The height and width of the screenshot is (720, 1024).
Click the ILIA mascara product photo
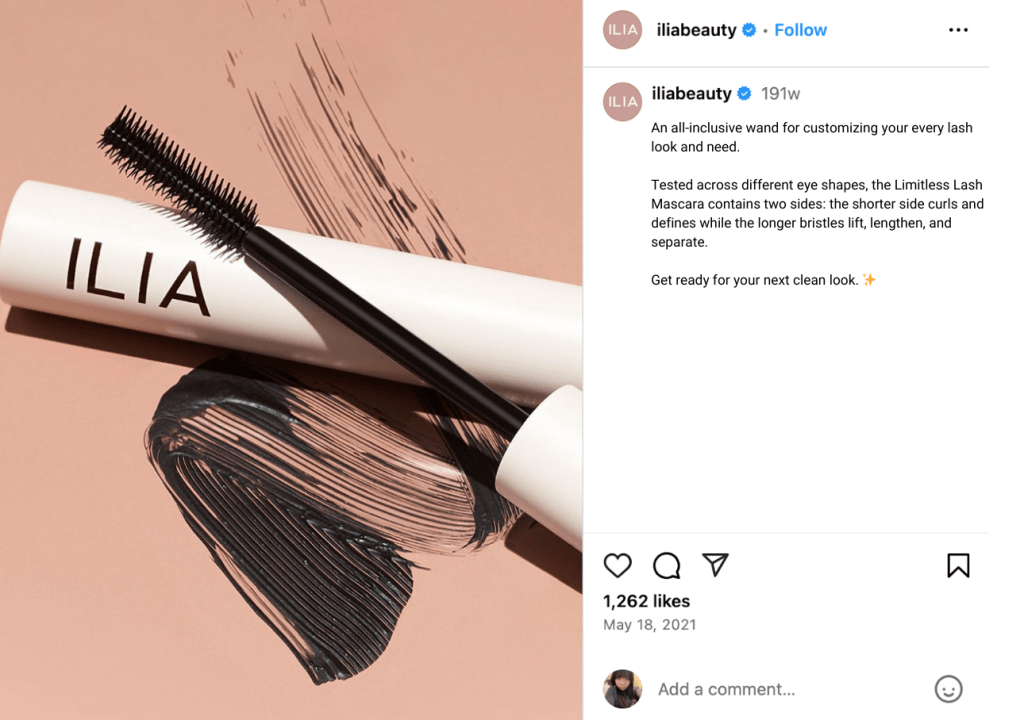[291, 360]
